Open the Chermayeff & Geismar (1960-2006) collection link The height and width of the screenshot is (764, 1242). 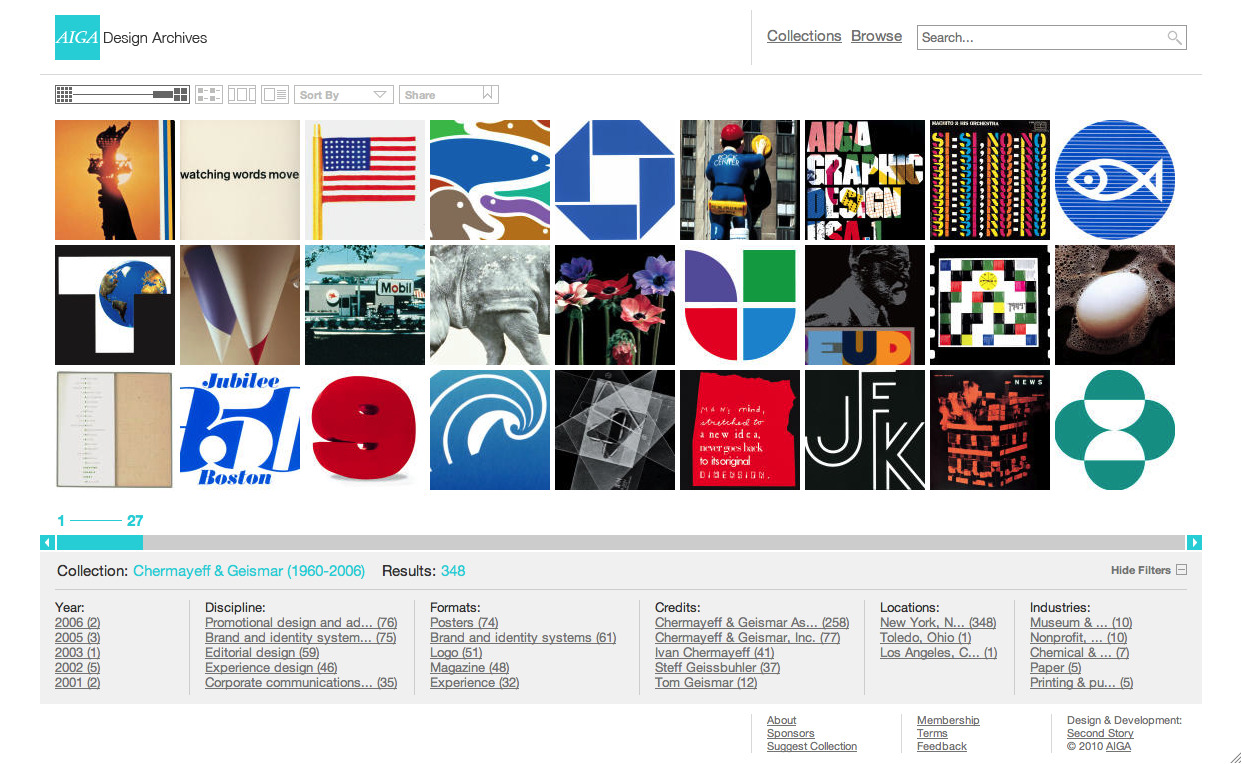pyautogui.click(x=249, y=571)
